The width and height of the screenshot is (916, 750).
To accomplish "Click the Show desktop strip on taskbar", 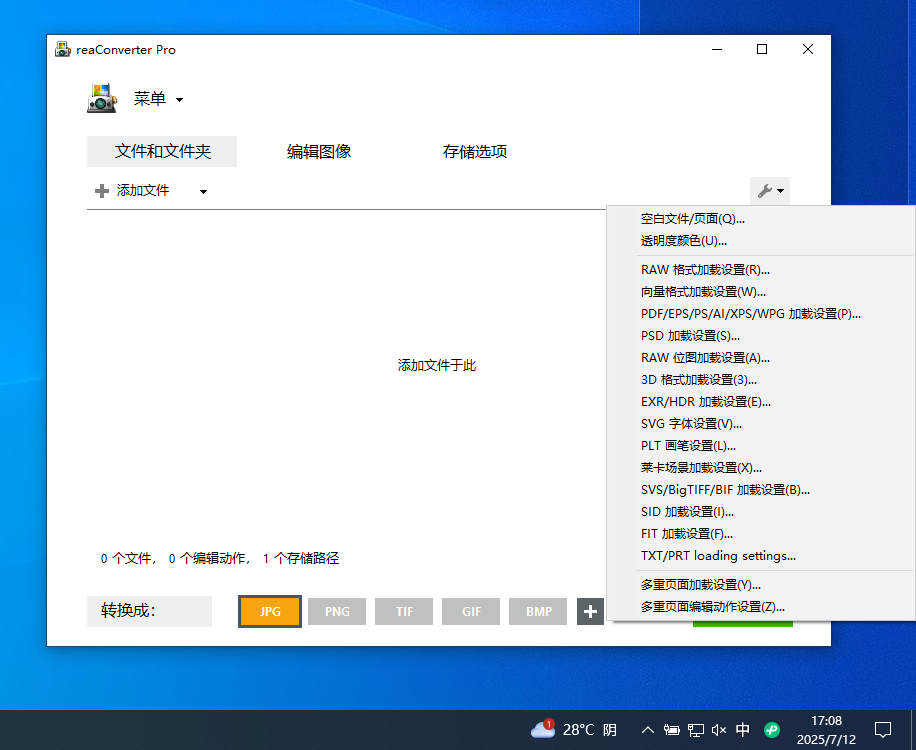I will pos(913,730).
